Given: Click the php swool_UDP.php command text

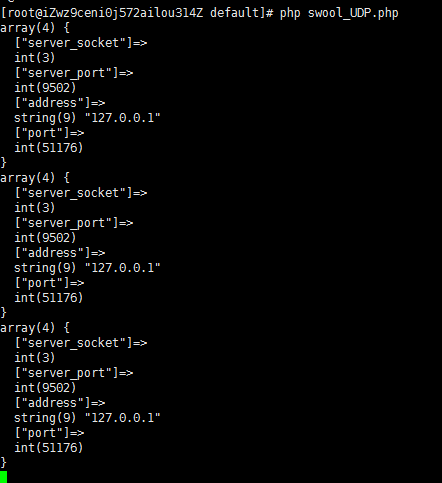Looking at the screenshot, I should tap(339, 13).
